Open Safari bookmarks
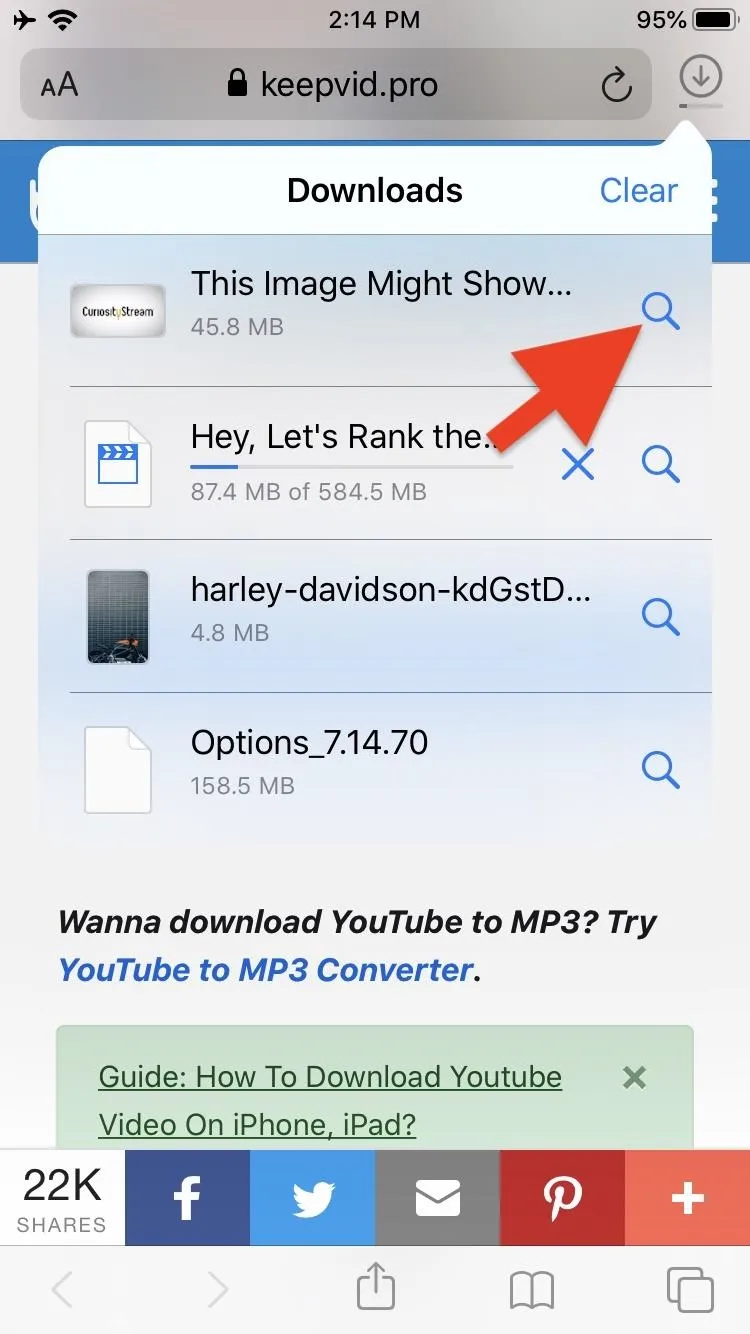The height and width of the screenshot is (1334, 750). 531,1290
